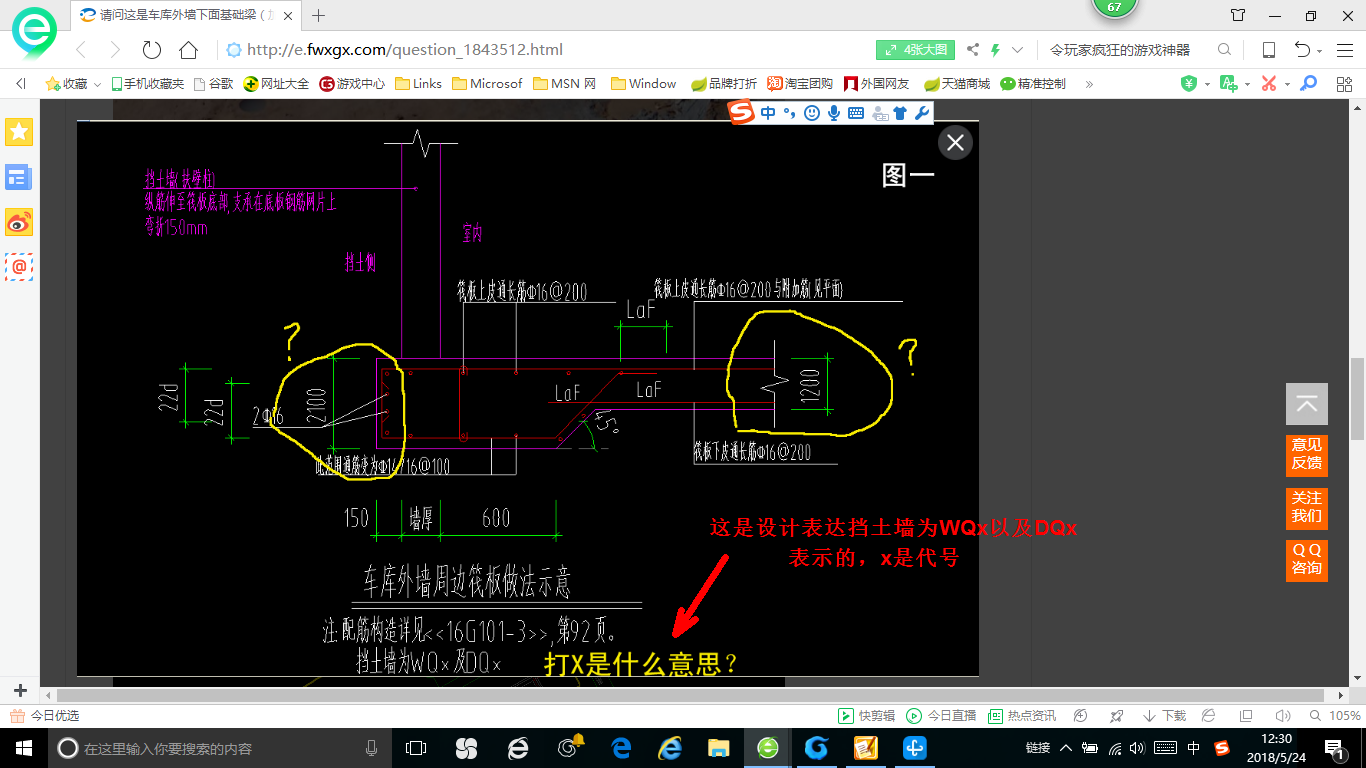Click the red scissors screenshot icon

coord(1269,84)
